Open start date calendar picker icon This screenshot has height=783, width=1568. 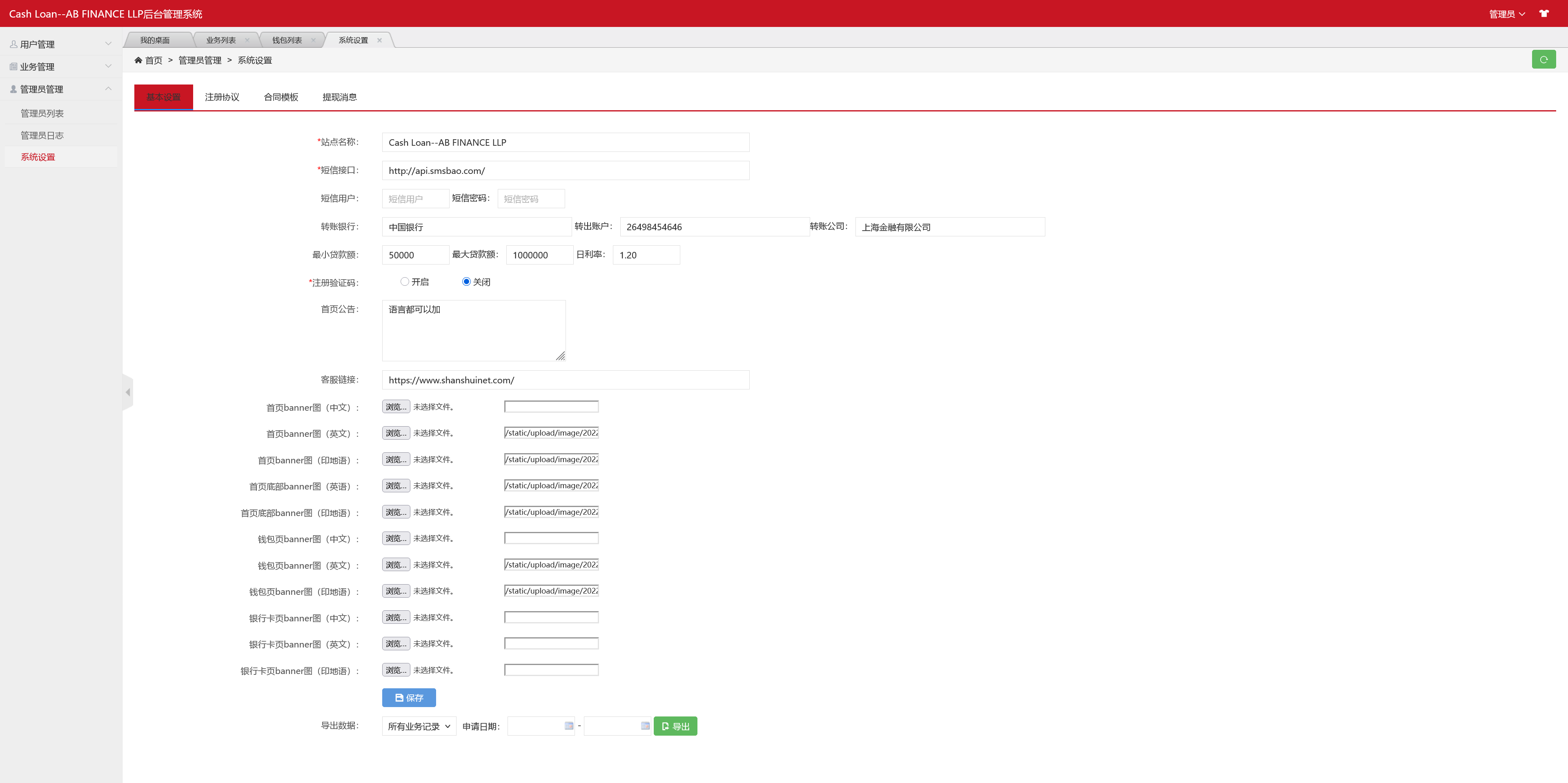pos(568,726)
